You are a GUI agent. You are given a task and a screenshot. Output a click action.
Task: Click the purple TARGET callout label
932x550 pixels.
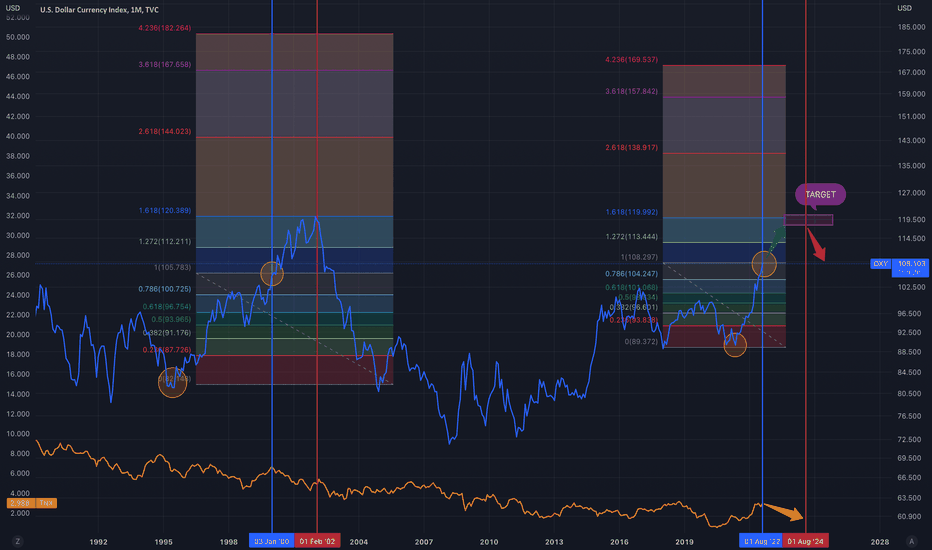(820, 194)
